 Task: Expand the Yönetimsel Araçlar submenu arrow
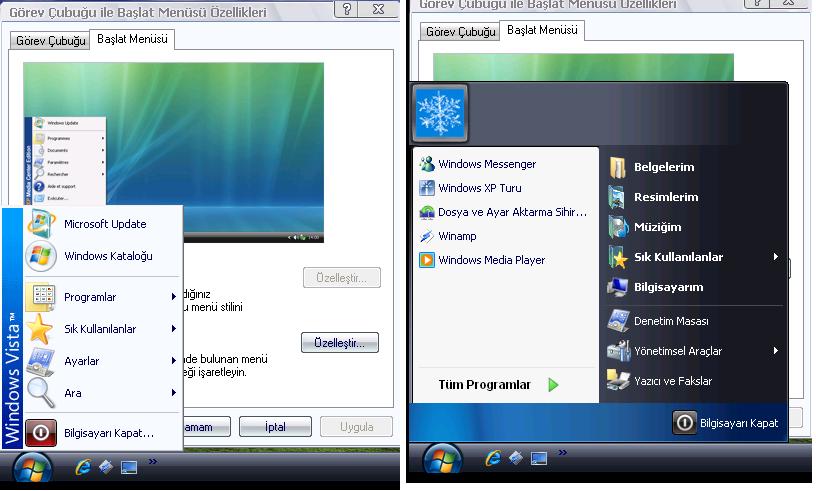[x=776, y=351]
